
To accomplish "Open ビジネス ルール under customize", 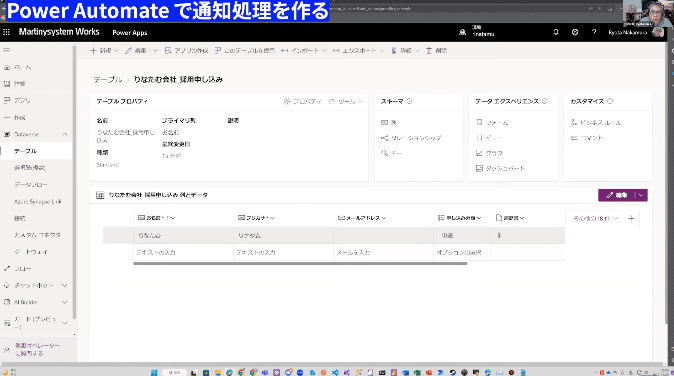I will 596,122.
